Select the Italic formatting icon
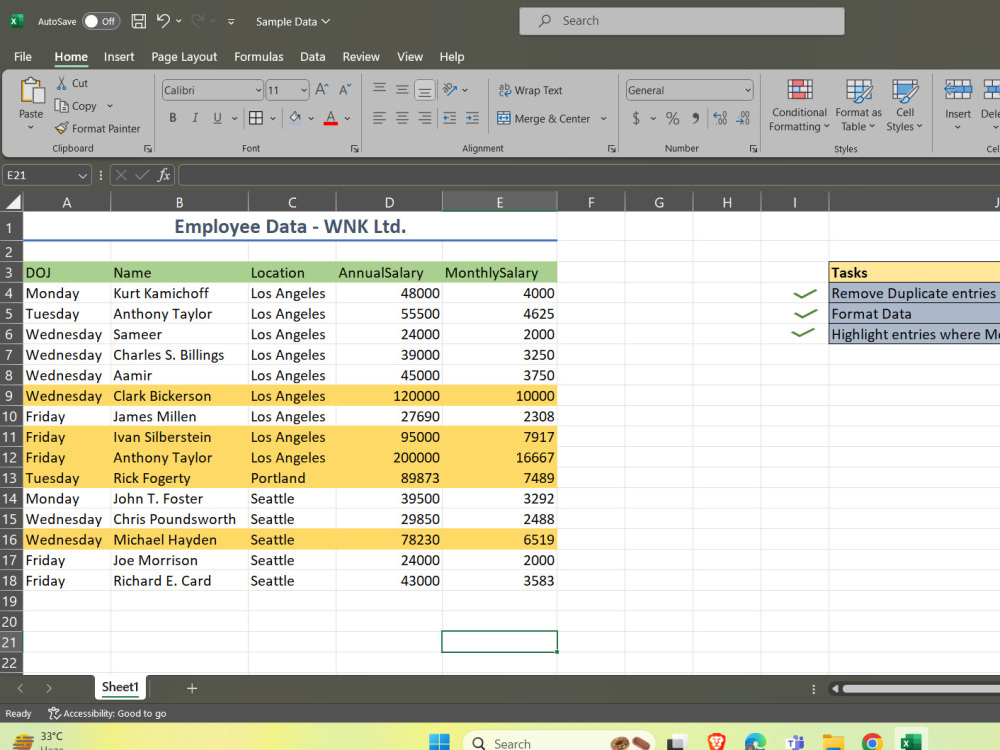The image size is (1000, 750). point(194,117)
